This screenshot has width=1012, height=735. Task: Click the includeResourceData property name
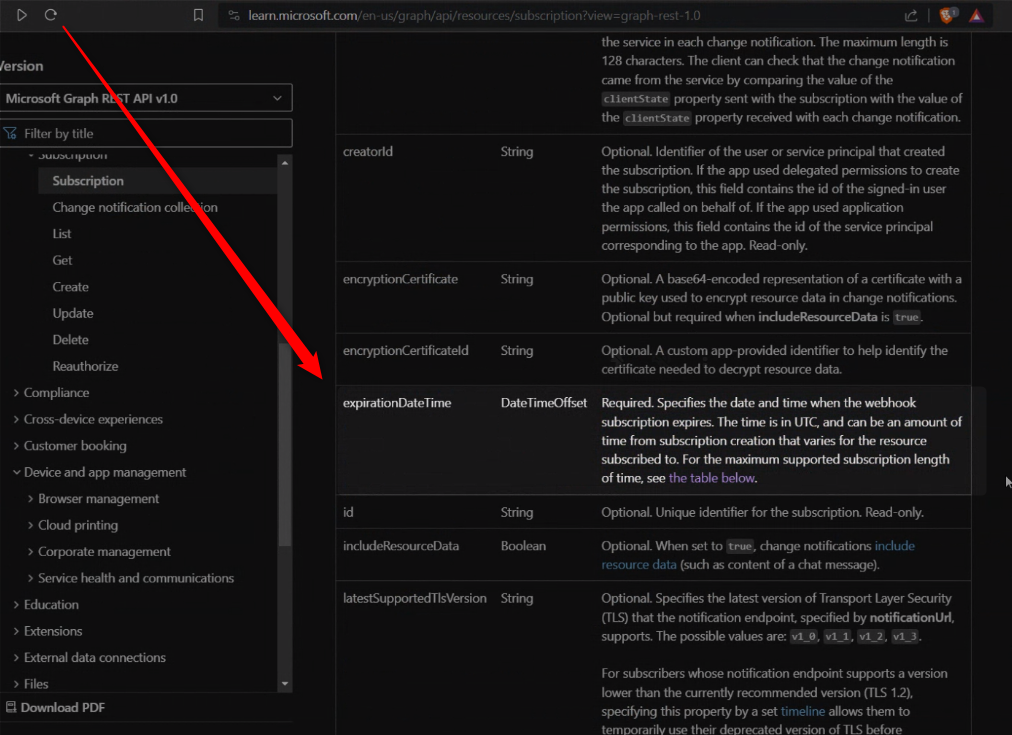[401, 546]
